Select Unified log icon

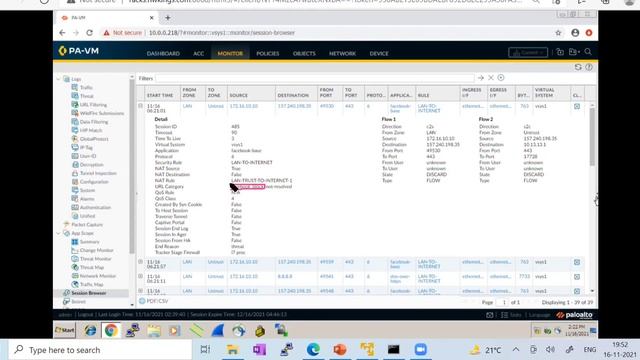click(75, 216)
